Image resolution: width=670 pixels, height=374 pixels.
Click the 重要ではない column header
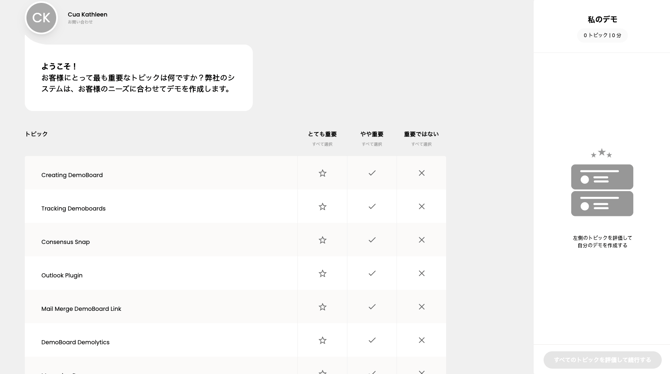click(421, 134)
